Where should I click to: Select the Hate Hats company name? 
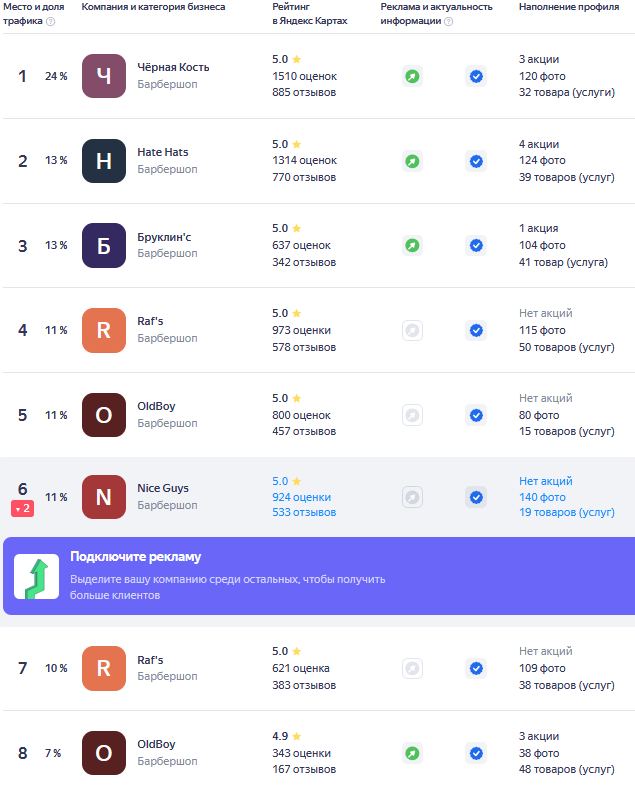click(163, 152)
